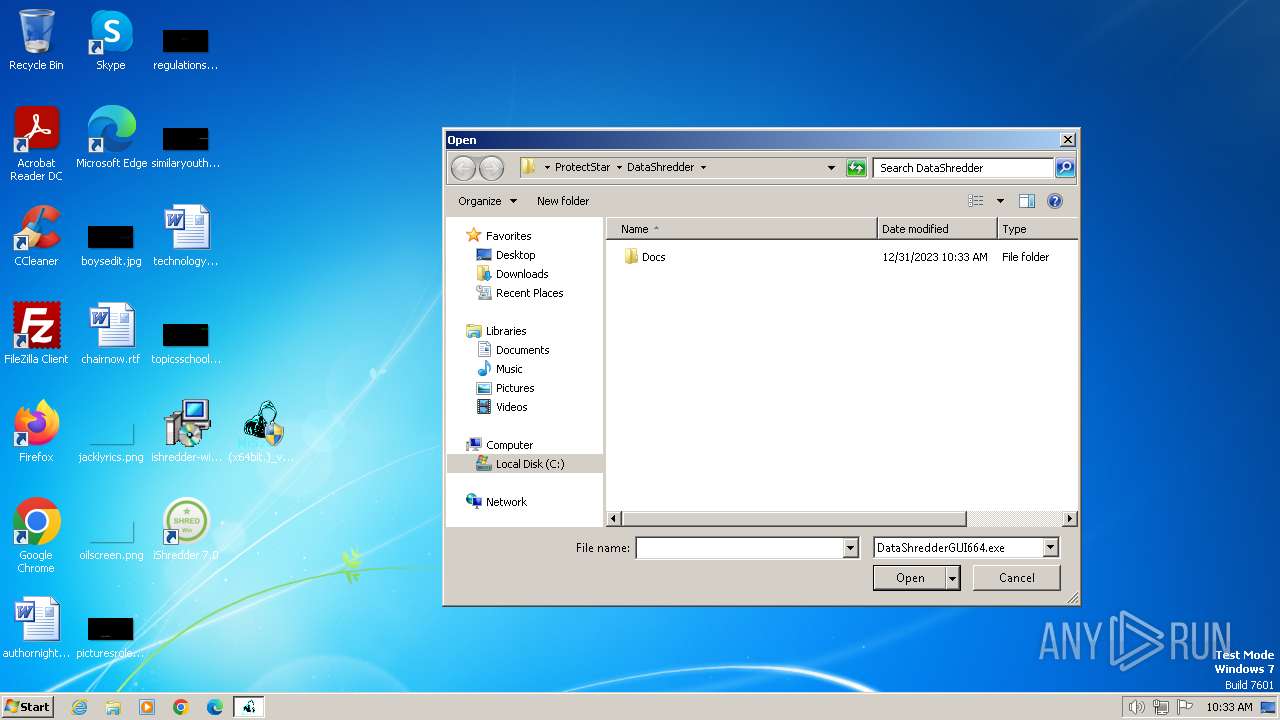Select Desktop under Favorites
The width and height of the screenshot is (1280, 720).
point(515,255)
